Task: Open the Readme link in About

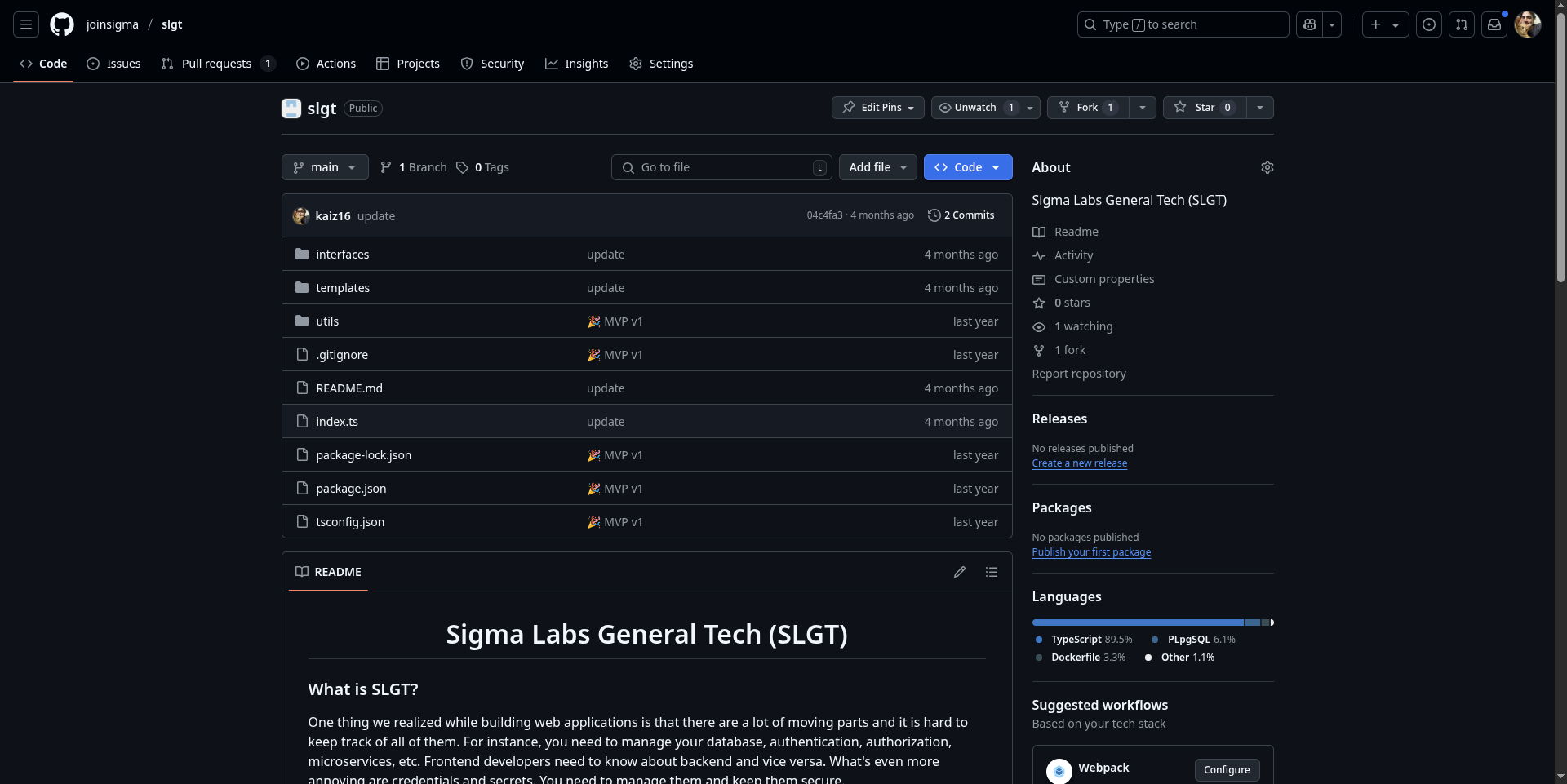Action: [x=1065, y=232]
